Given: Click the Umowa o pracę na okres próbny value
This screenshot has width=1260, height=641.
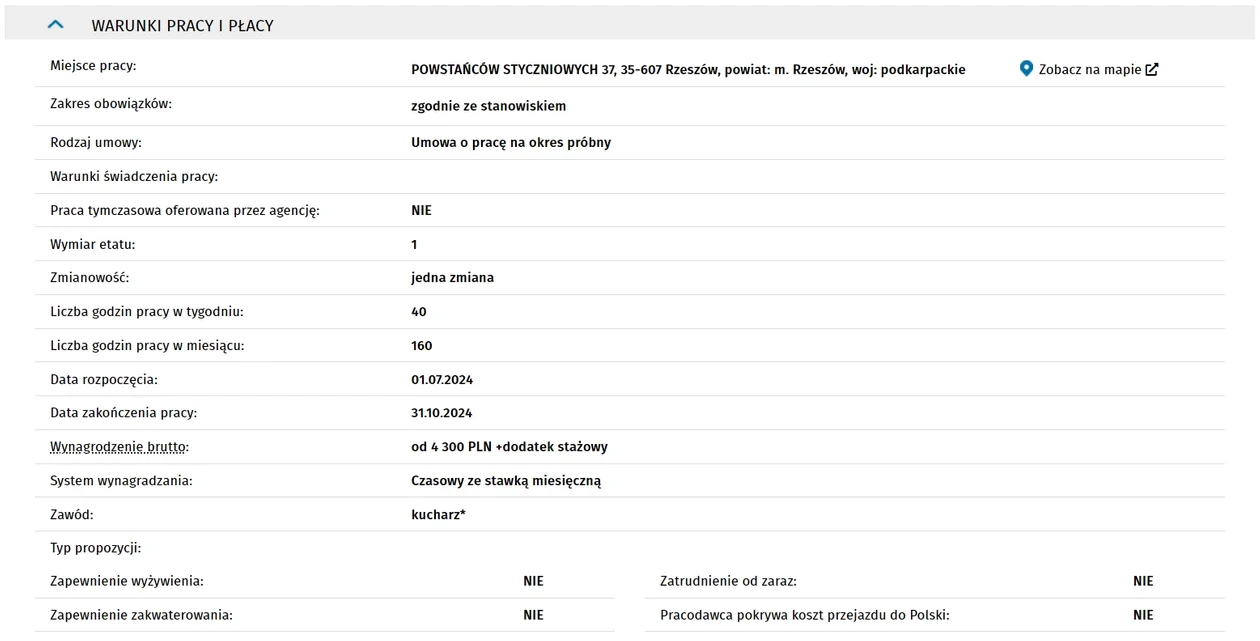Looking at the screenshot, I should tap(511, 143).
